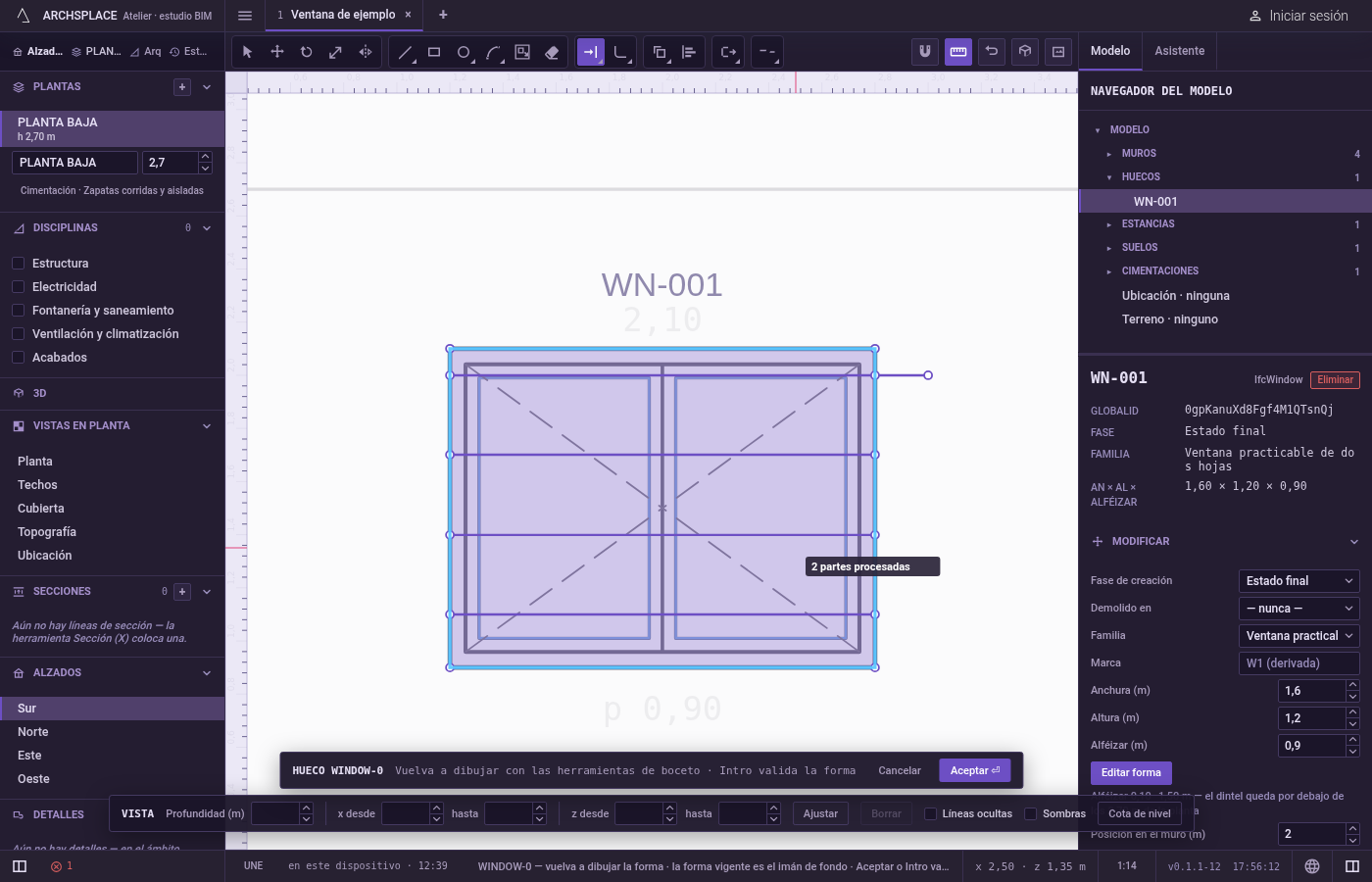The height and width of the screenshot is (882, 1372).
Task: Select the rotate tool in the toolbar
Action: coord(306,52)
